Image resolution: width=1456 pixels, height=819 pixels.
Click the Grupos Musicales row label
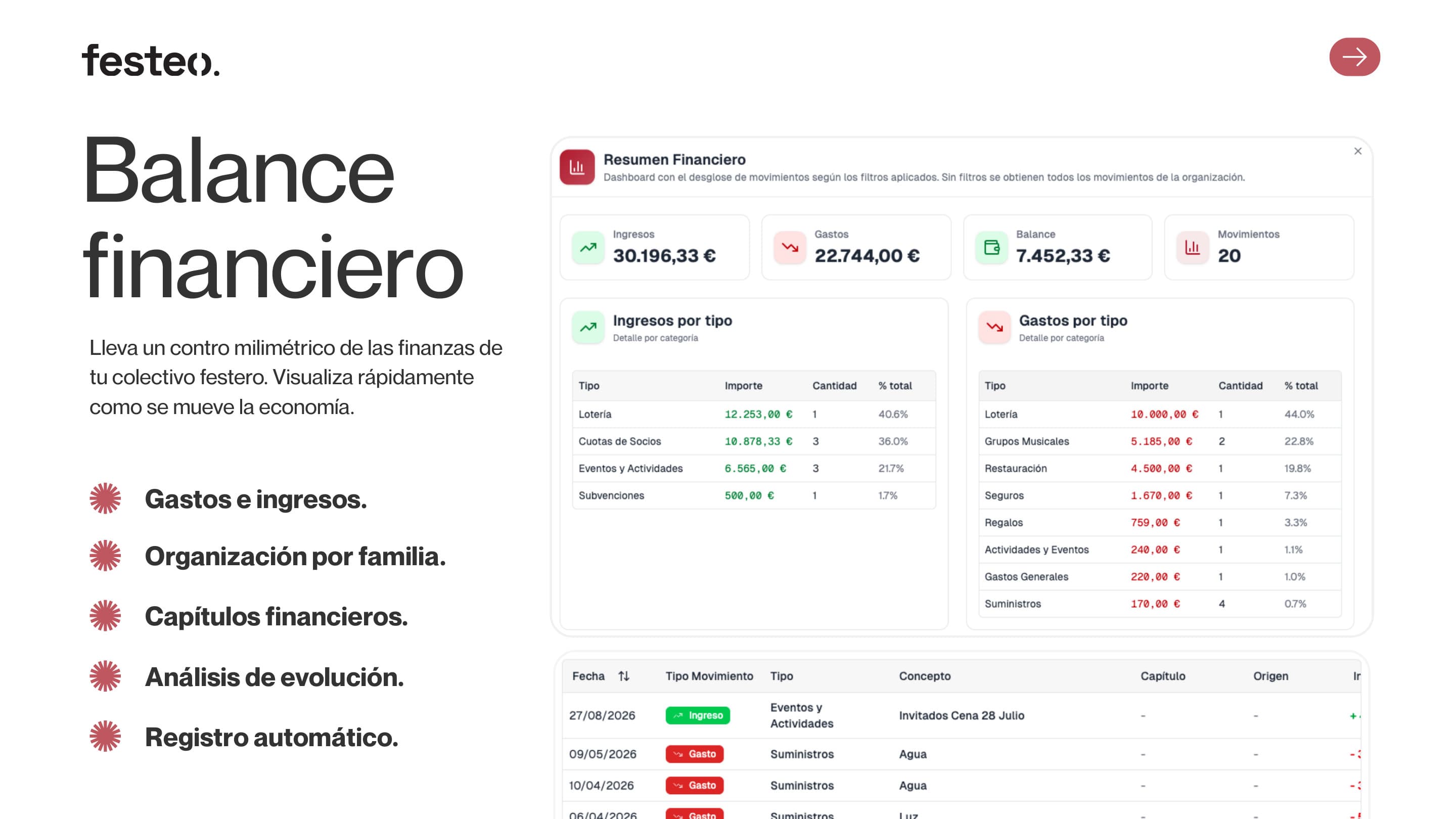pos(1026,441)
